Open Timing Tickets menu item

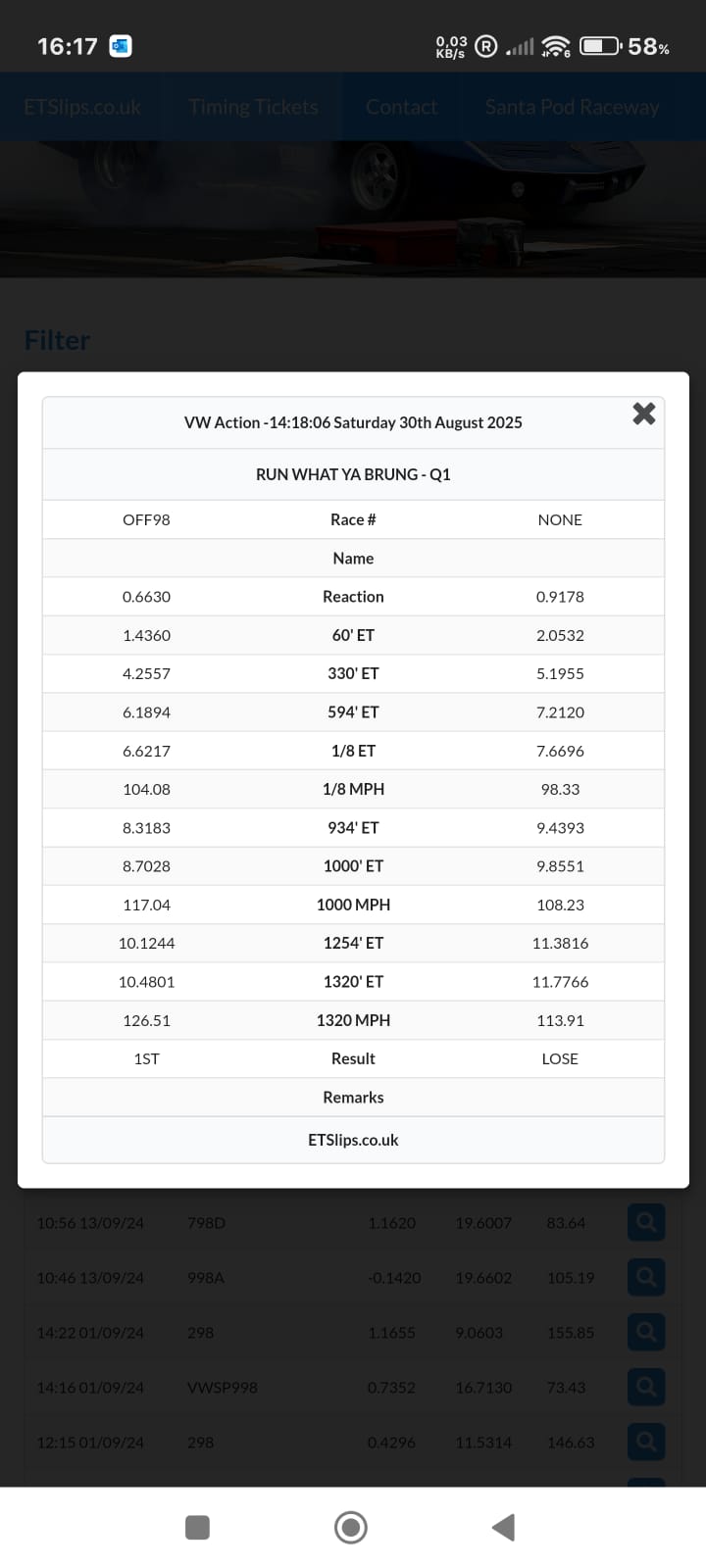pos(253,107)
